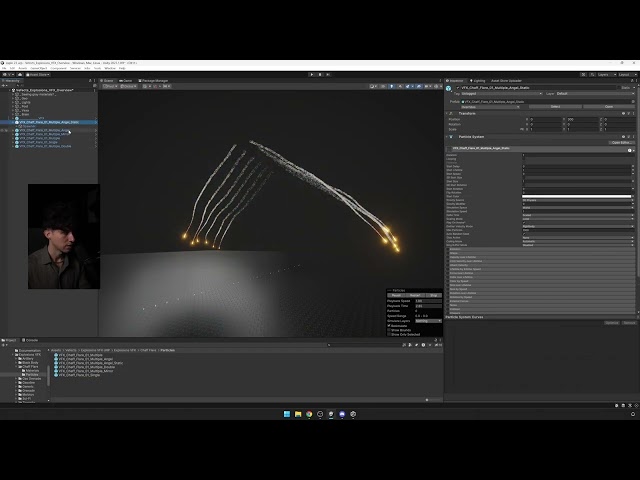
Task: Select the Materials folder in Project tree
Action: [30, 371]
